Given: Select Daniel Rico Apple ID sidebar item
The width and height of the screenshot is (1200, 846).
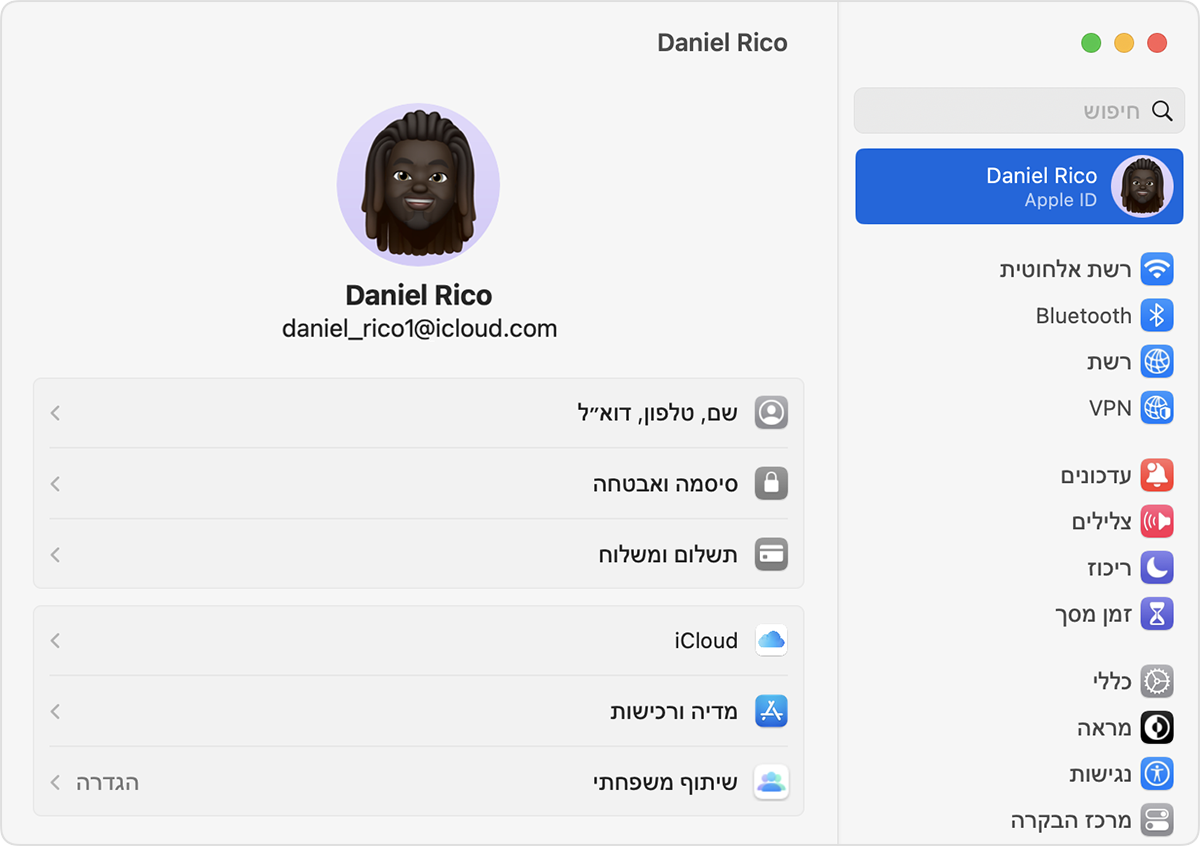Looking at the screenshot, I should pyautogui.click(x=1019, y=187).
